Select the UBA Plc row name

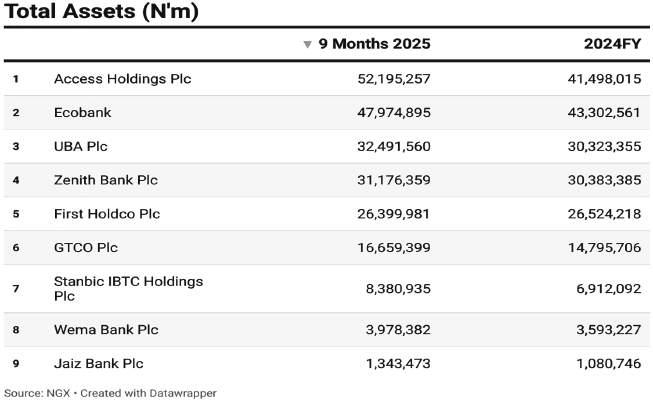click(x=81, y=146)
